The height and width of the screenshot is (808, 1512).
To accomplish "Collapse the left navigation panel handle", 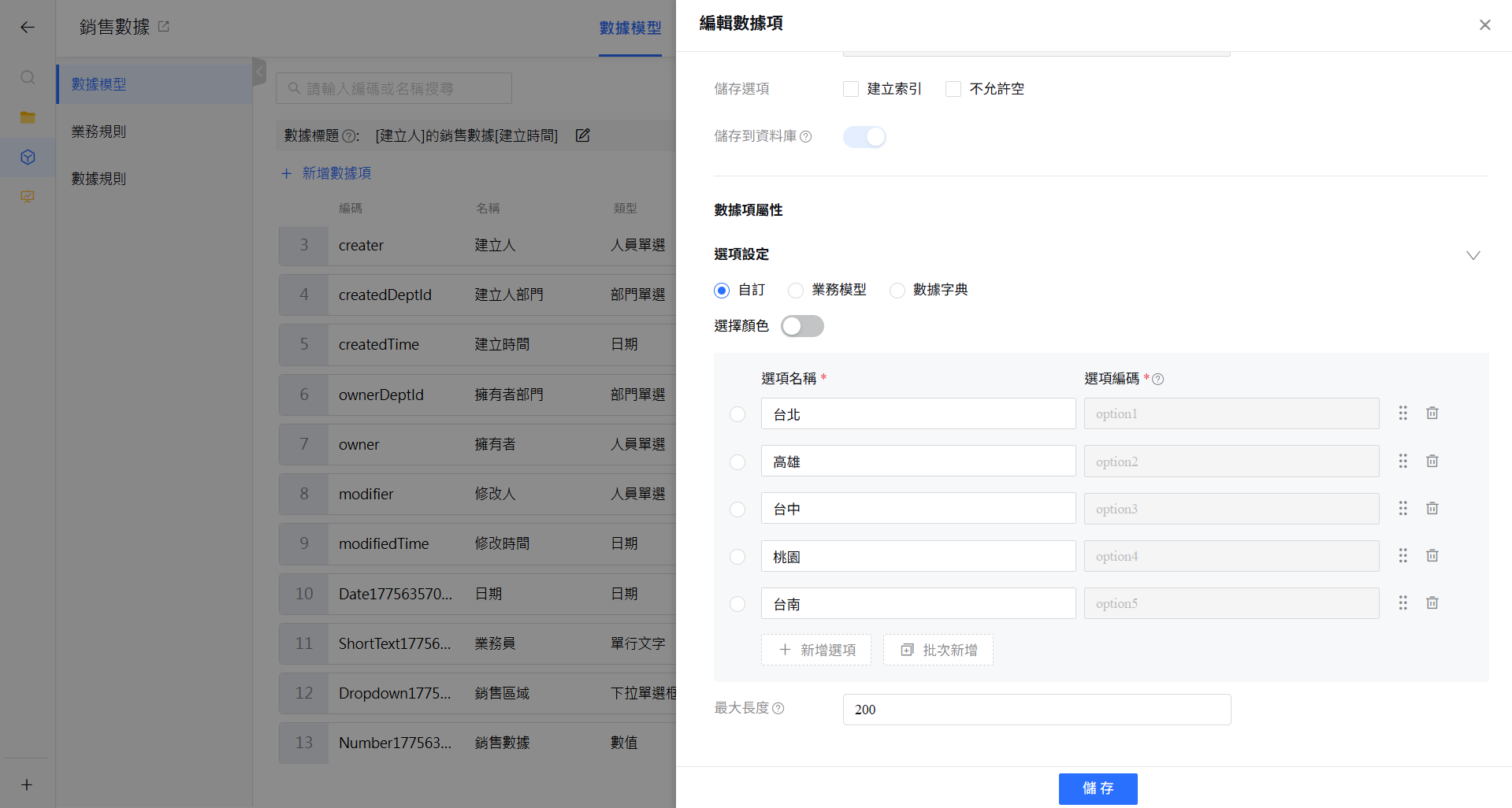I will (x=258, y=72).
